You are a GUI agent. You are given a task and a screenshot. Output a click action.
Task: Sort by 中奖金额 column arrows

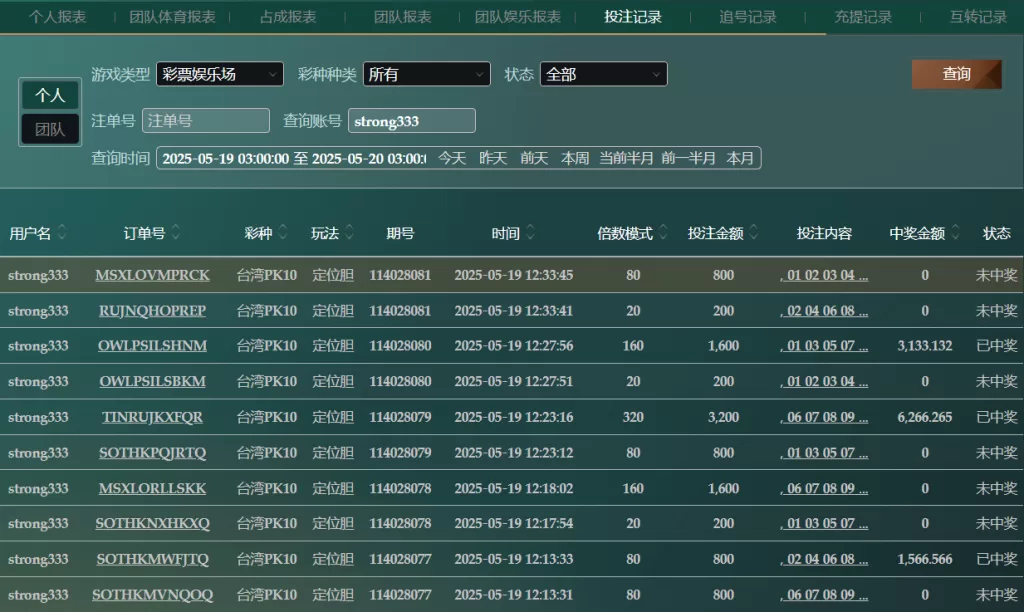[955, 232]
